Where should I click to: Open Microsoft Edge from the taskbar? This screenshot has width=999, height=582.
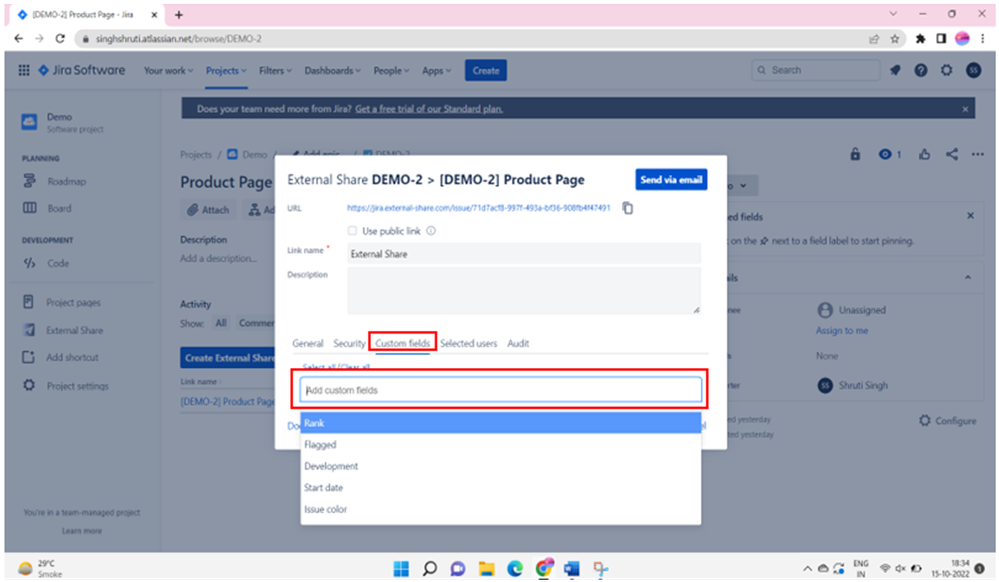[515, 569]
